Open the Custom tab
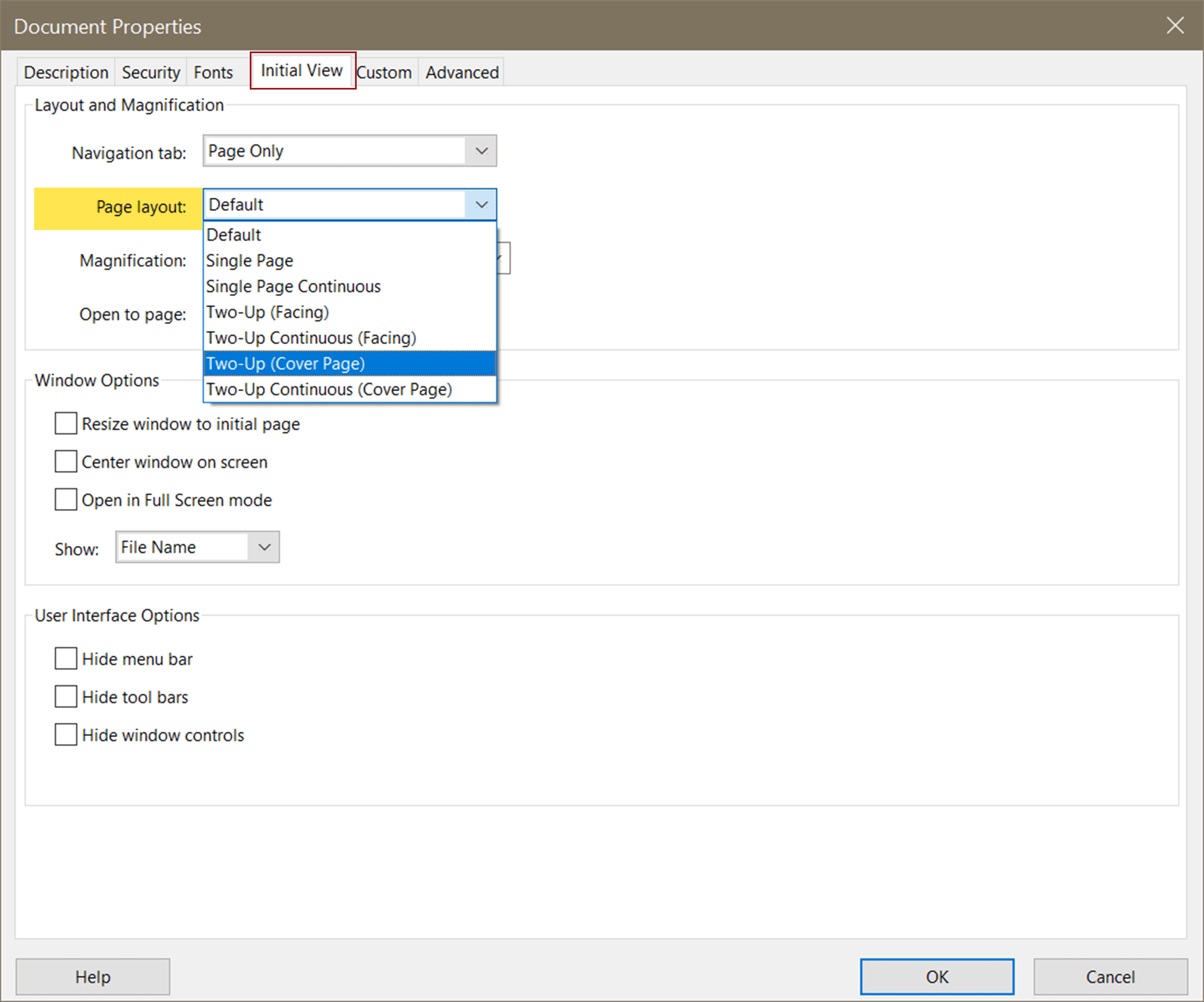The image size is (1204, 1002). [x=384, y=71]
